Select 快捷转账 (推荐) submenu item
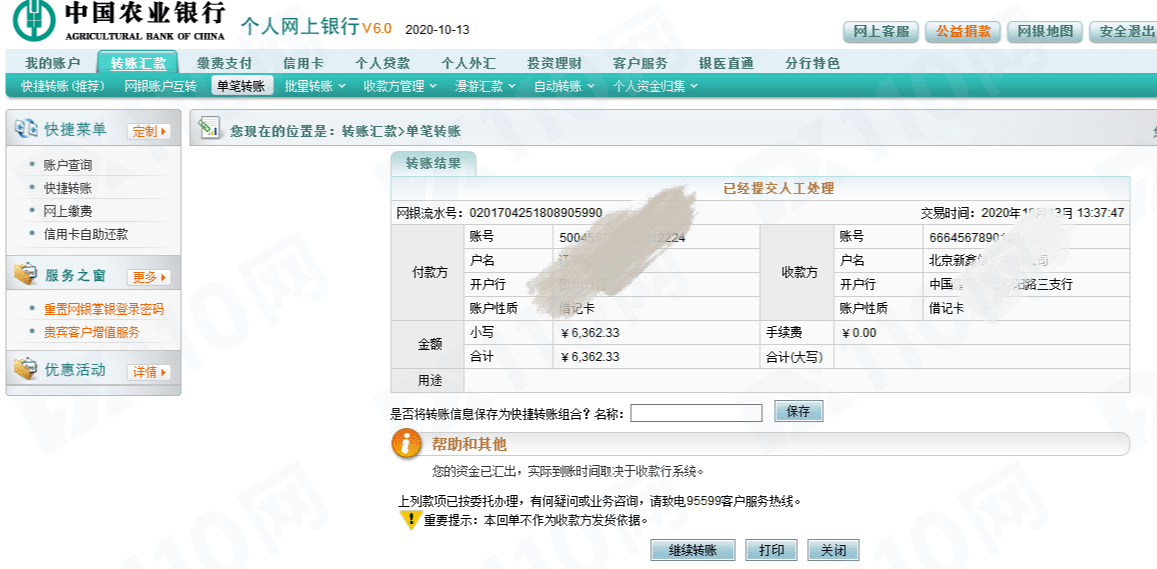This screenshot has height=569, width=1157. point(63,86)
